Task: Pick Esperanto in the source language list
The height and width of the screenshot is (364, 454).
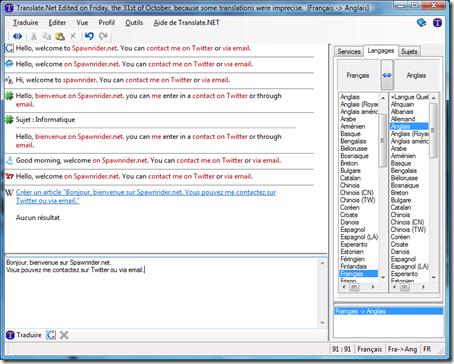Action: pyautogui.click(x=354, y=244)
